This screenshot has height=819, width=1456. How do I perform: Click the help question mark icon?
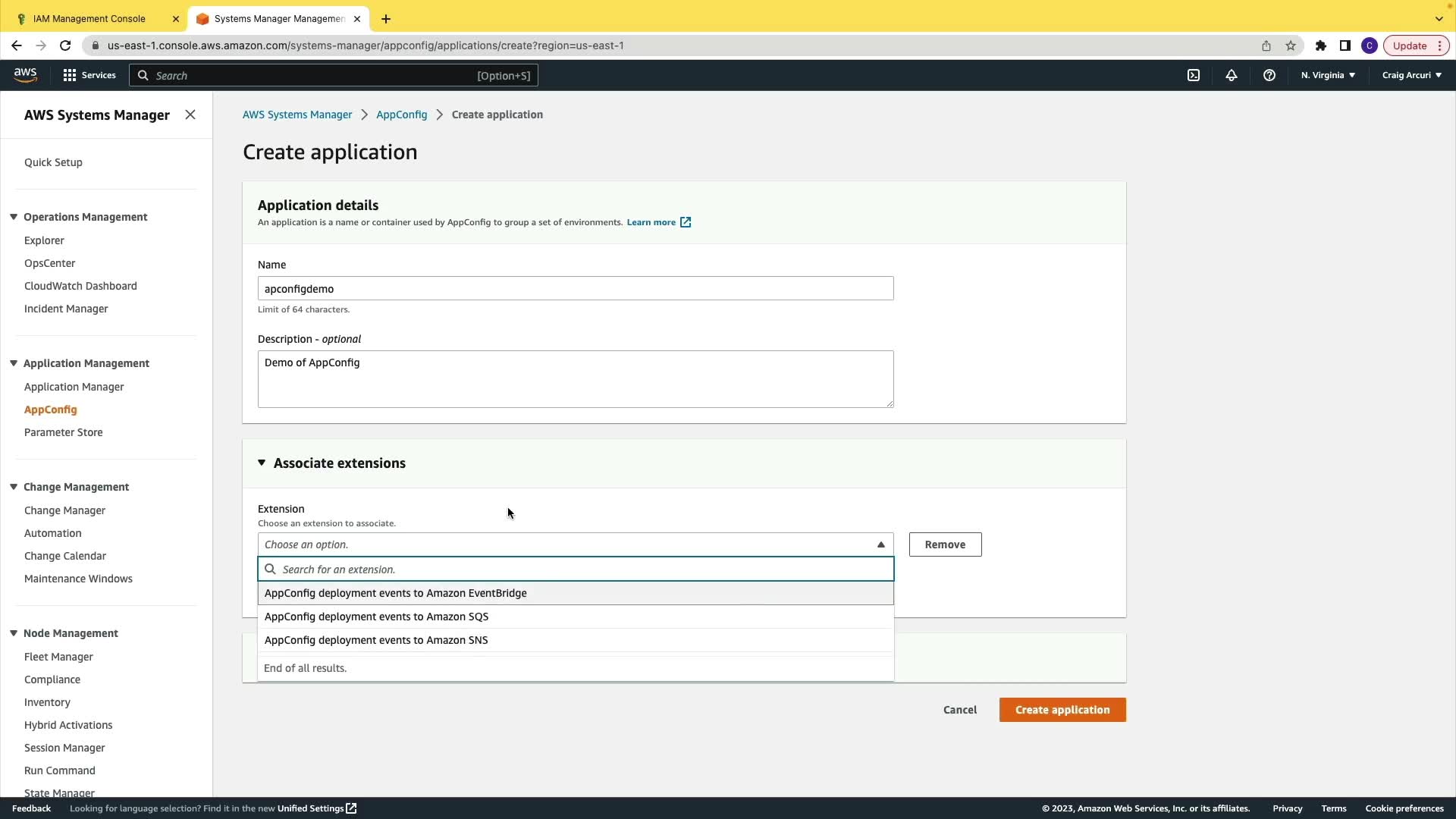tap(1269, 75)
